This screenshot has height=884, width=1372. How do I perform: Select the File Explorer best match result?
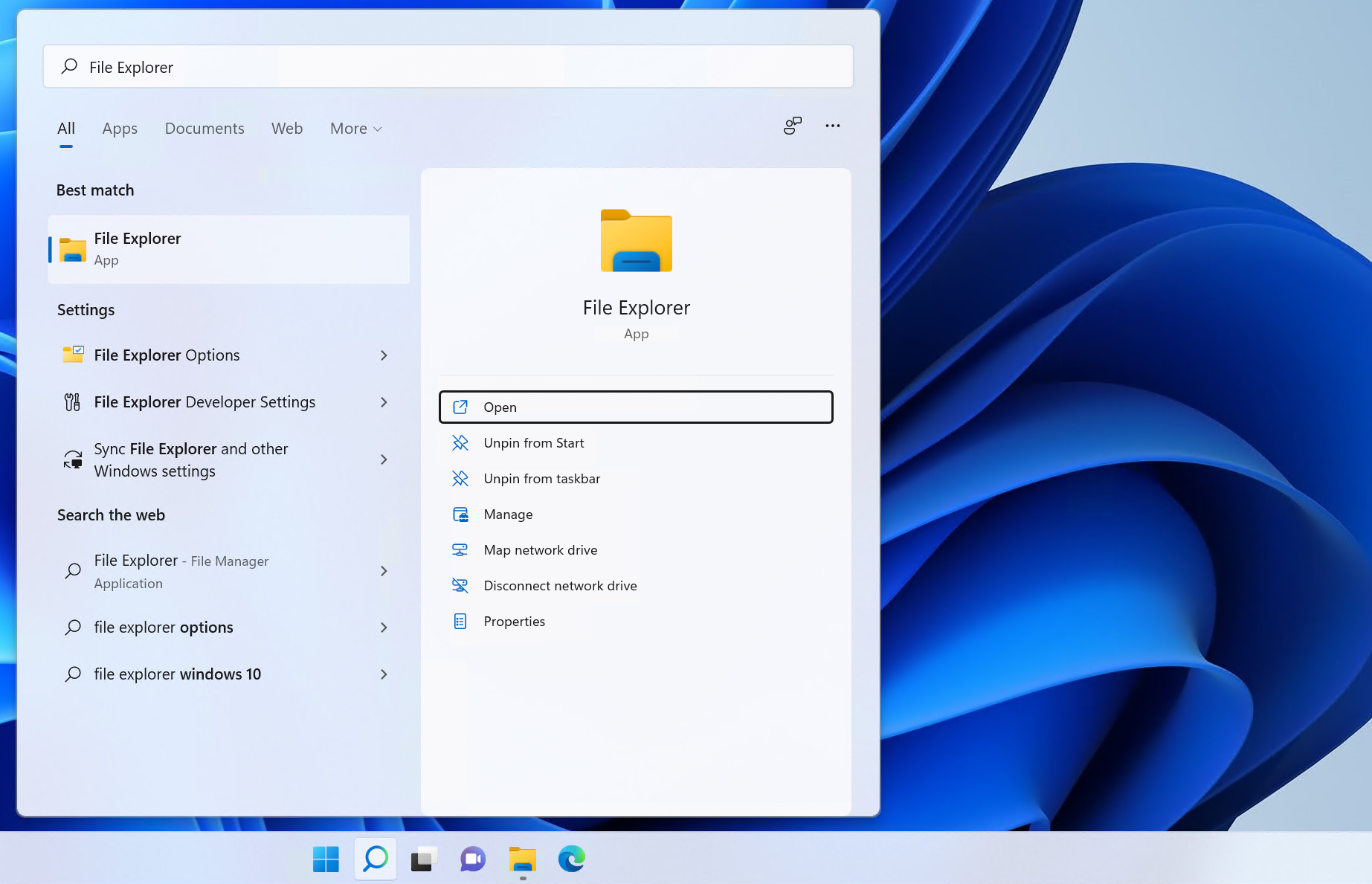(228, 249)
